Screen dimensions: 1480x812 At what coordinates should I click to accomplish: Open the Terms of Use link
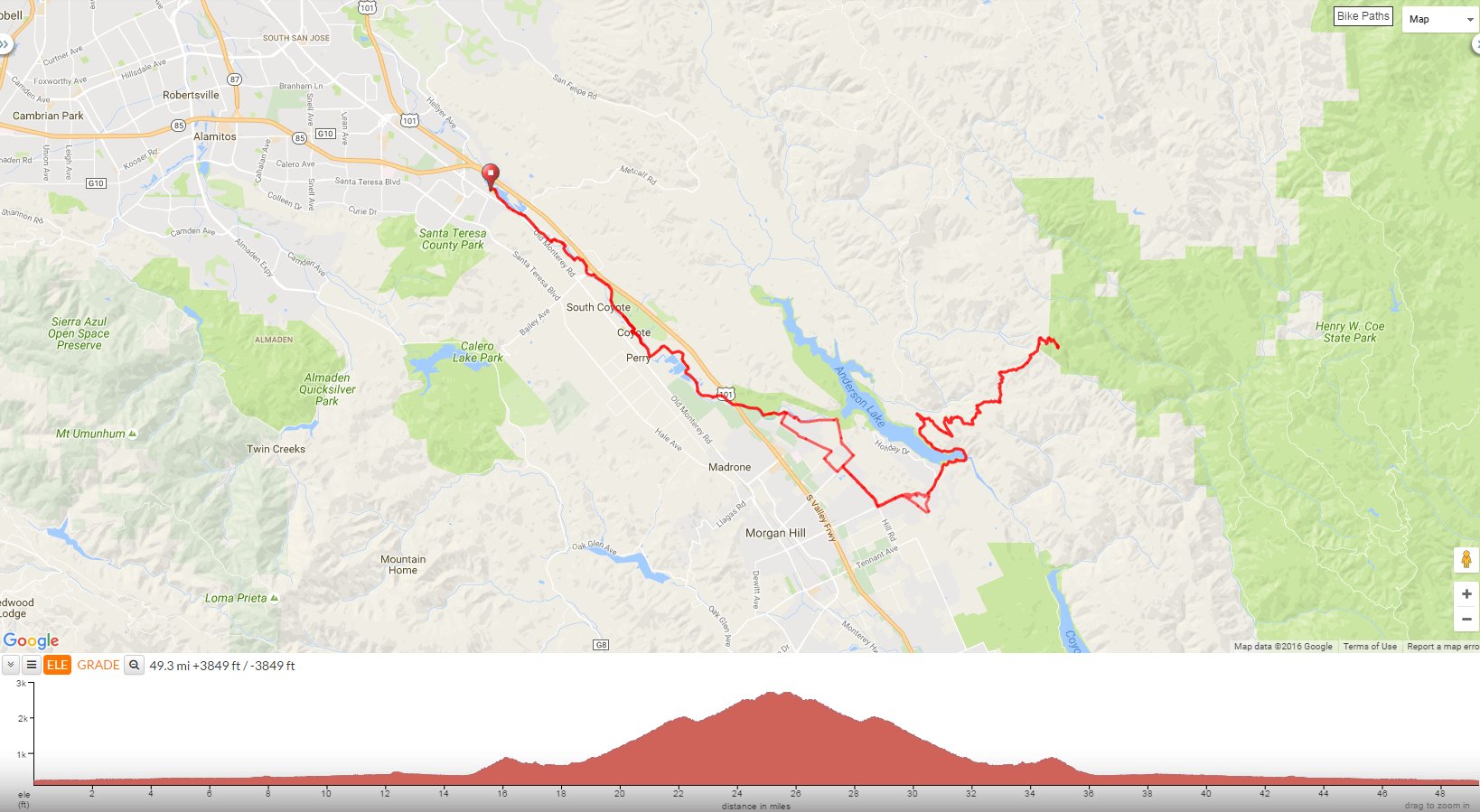1370,647
